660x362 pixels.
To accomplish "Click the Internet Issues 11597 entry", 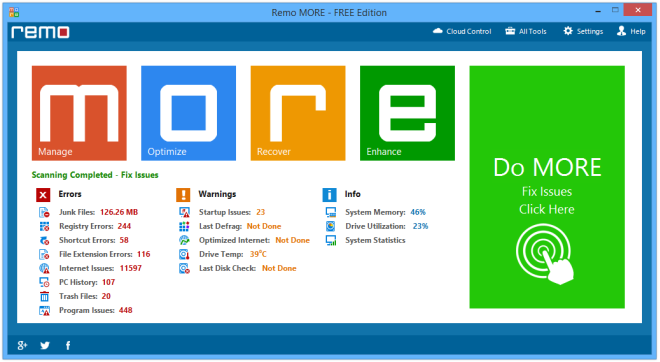I will [x=100, y=268].
